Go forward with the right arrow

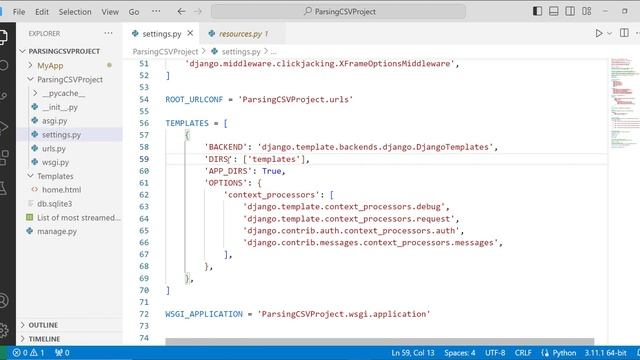pyautogui.click(x=198, y=11)
